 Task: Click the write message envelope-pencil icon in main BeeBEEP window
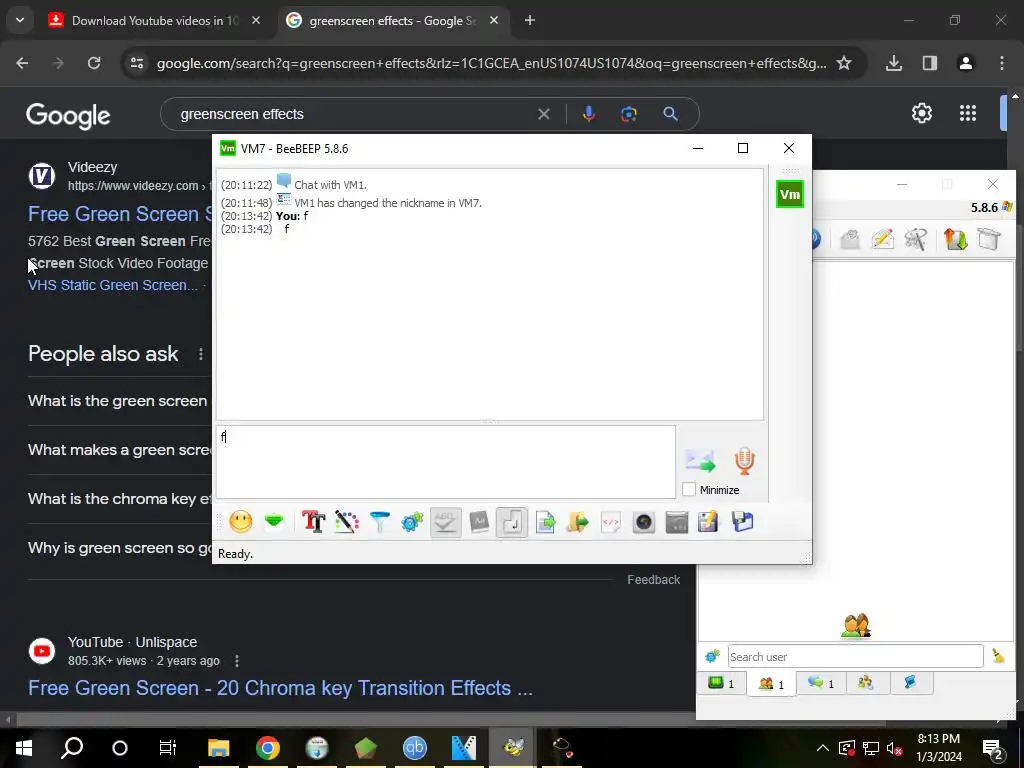tap(882, 239)
